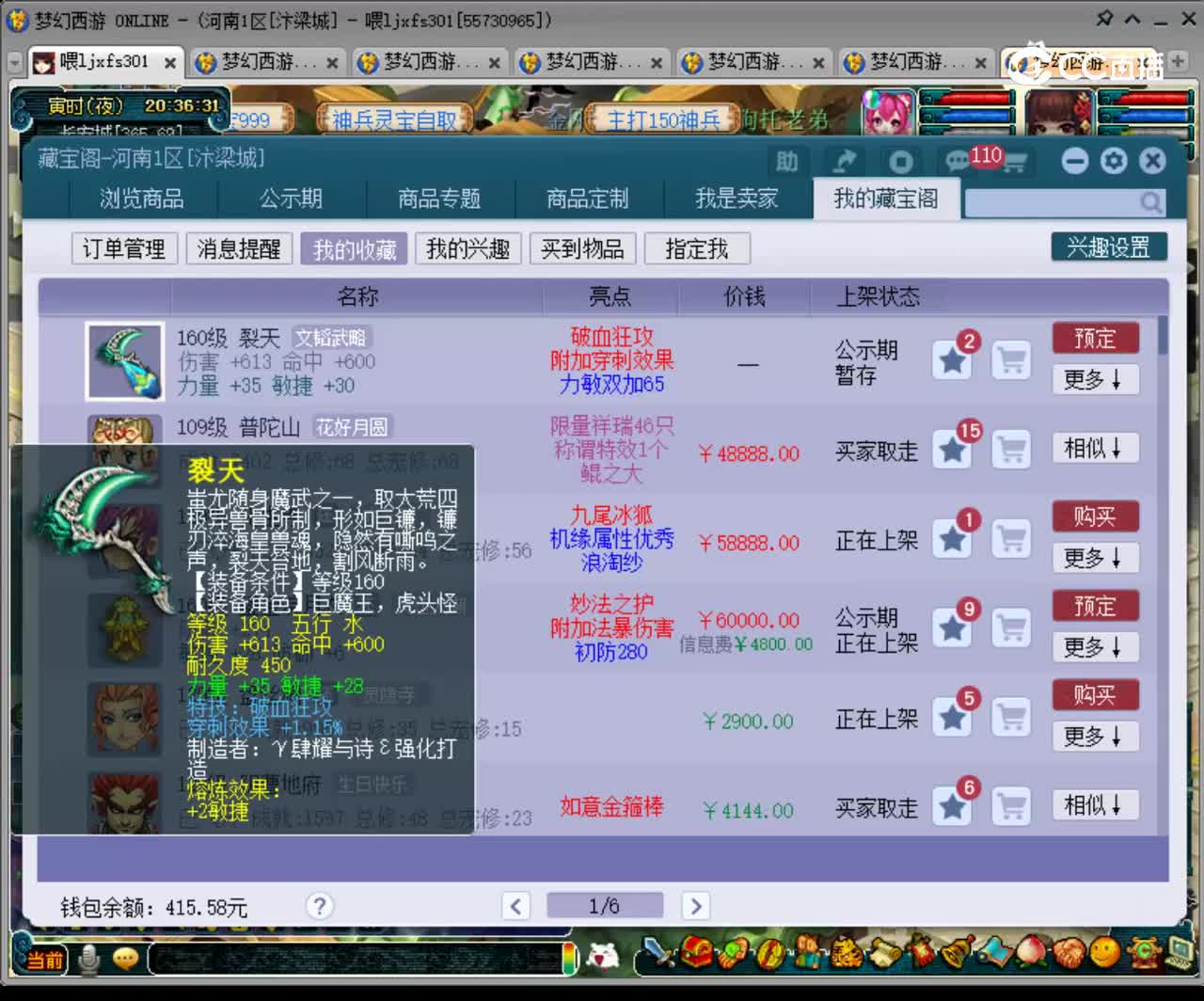Expand 更多 menu on ¥58888.00 row

coord(1095,558)
